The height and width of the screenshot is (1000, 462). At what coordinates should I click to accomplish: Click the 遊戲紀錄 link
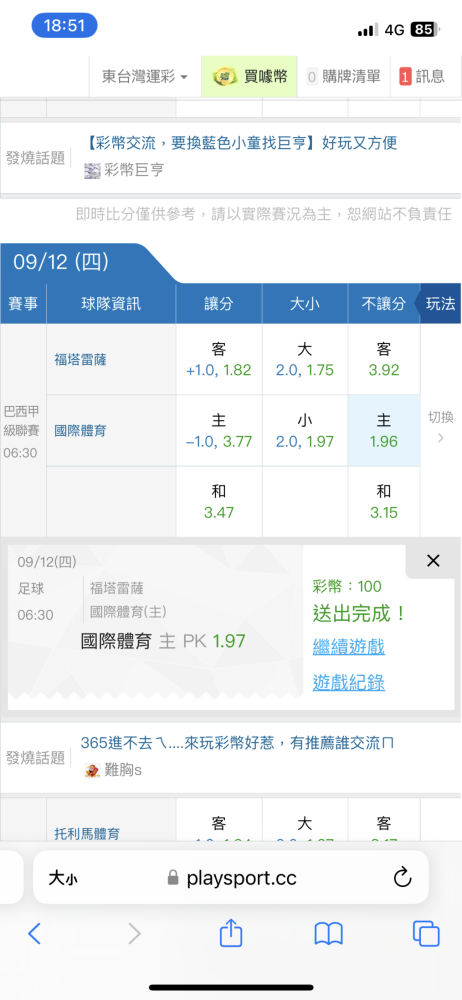349,682
